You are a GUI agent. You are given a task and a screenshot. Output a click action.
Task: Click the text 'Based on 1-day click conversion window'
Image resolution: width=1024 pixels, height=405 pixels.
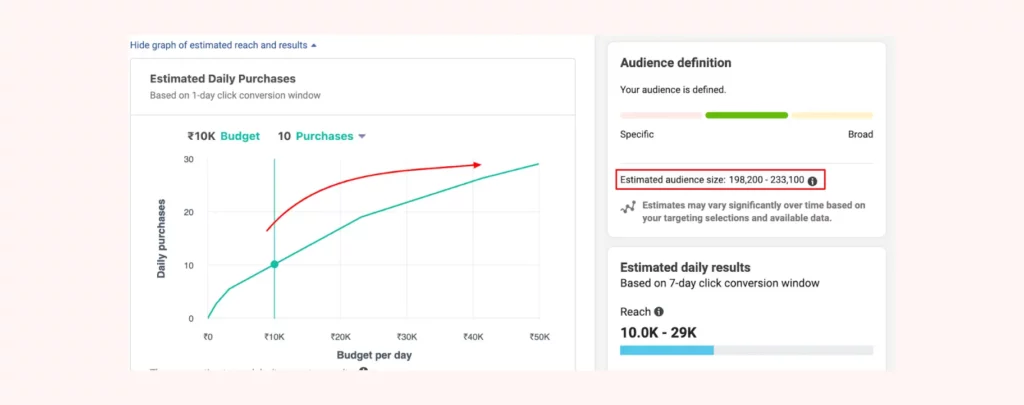point(235,95)
